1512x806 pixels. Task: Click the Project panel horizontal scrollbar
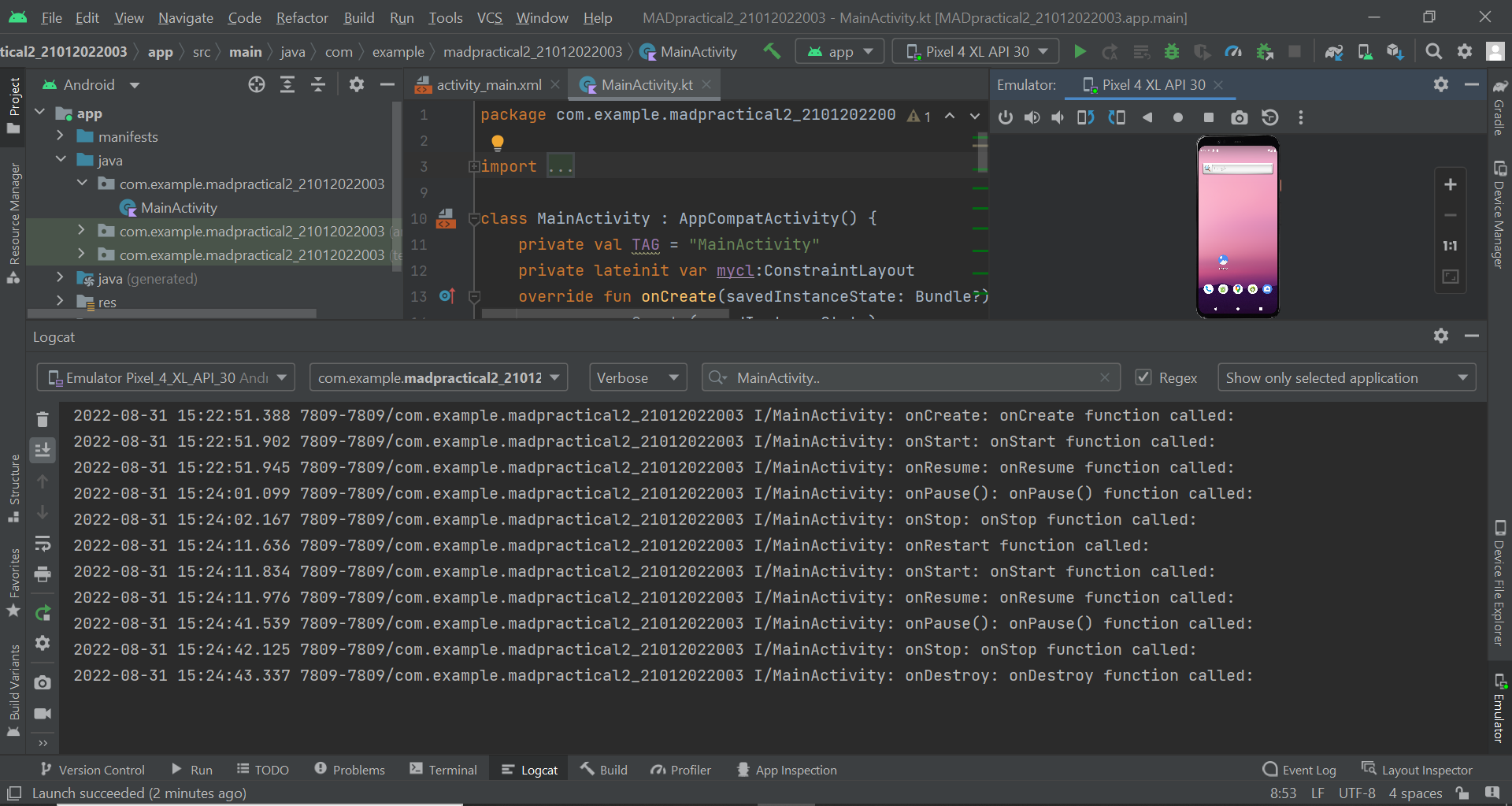[x=172, y=314]
